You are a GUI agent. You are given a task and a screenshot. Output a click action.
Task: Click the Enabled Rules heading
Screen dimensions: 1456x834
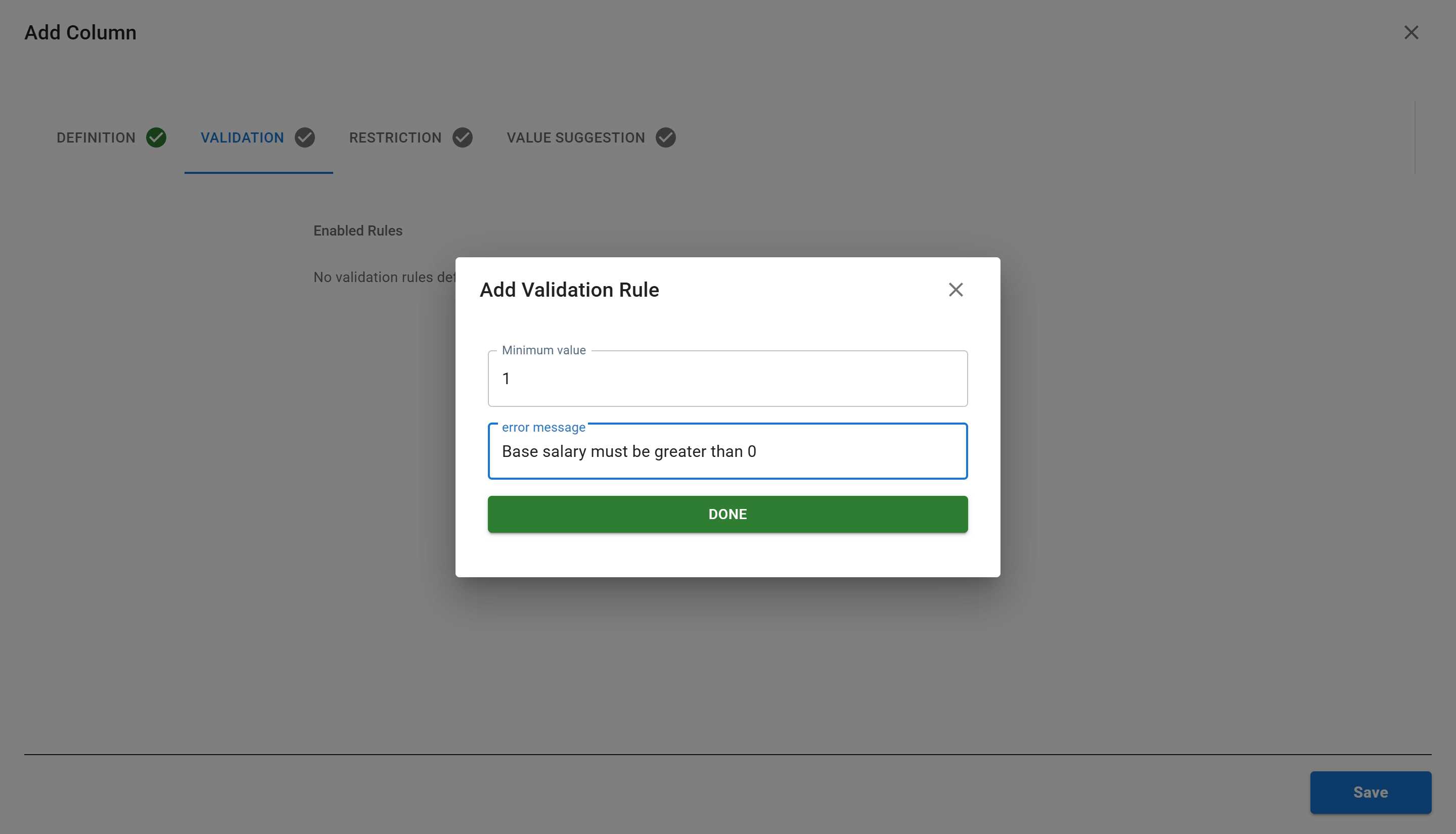tap(357, 230)
